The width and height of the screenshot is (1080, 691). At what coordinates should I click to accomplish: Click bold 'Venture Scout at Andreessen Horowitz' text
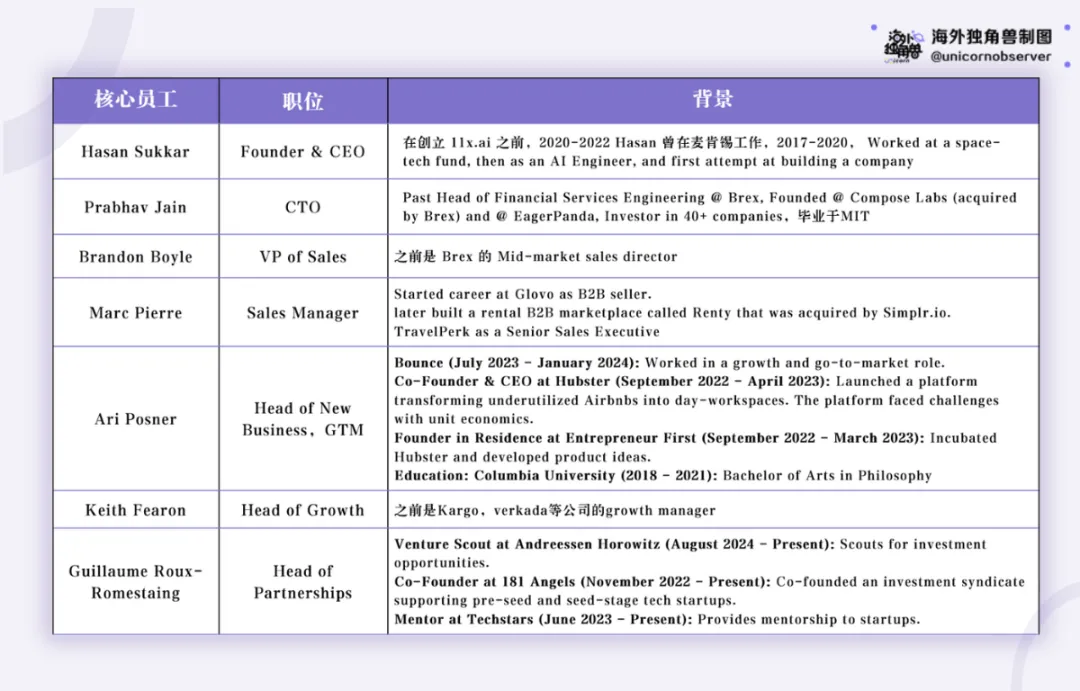click(x=527, y=544)
